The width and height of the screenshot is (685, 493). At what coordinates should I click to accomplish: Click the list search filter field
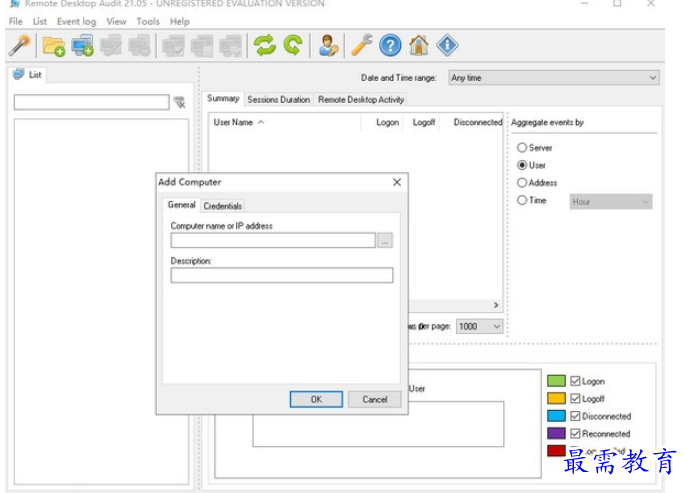click(91, 102)
